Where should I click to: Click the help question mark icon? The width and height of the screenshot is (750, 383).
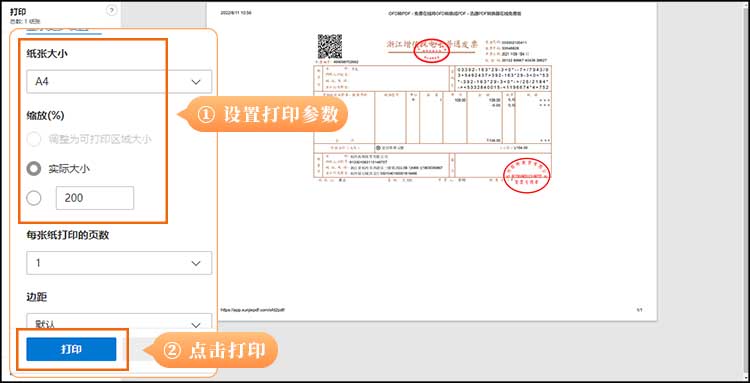pyautogui.click(x=111, y=11)
